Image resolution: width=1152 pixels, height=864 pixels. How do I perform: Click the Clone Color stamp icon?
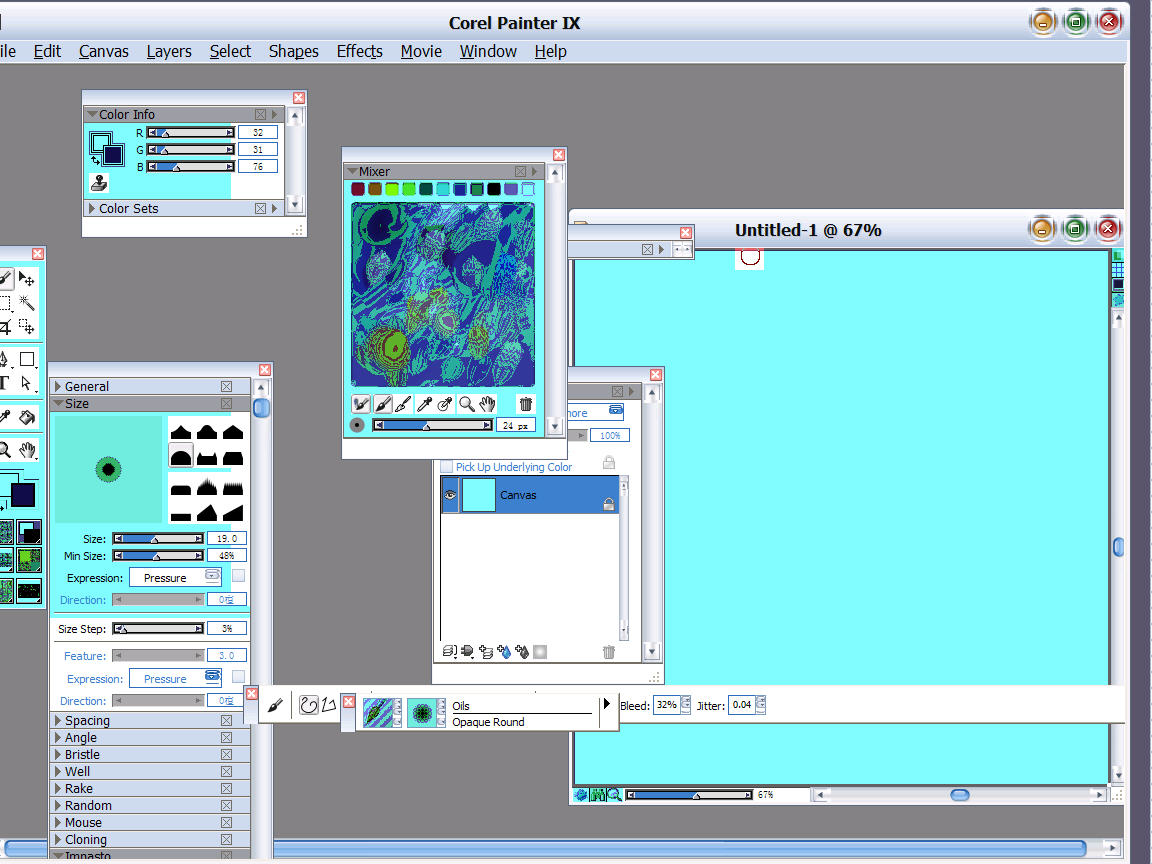(x=99, y=183)
